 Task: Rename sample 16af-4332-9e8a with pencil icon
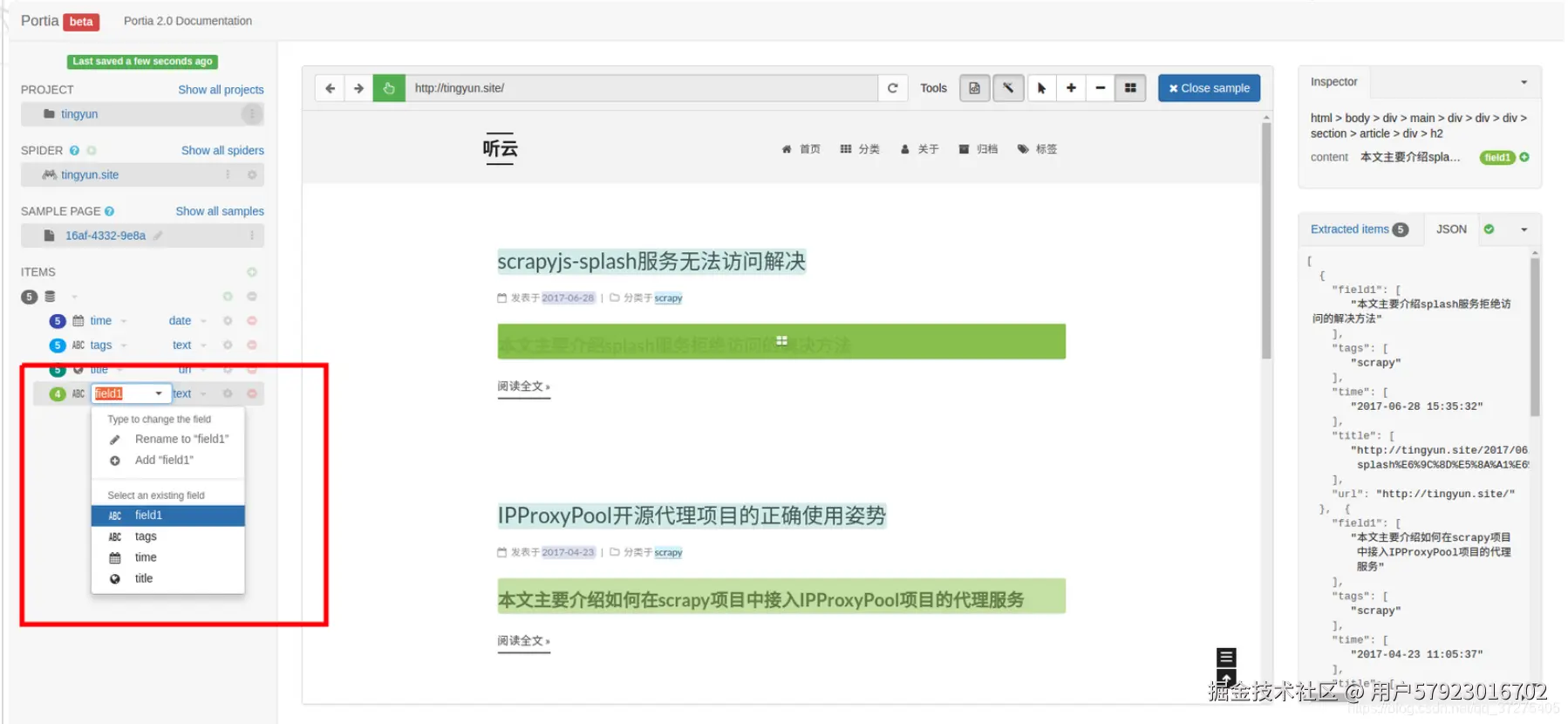[158, 236]
